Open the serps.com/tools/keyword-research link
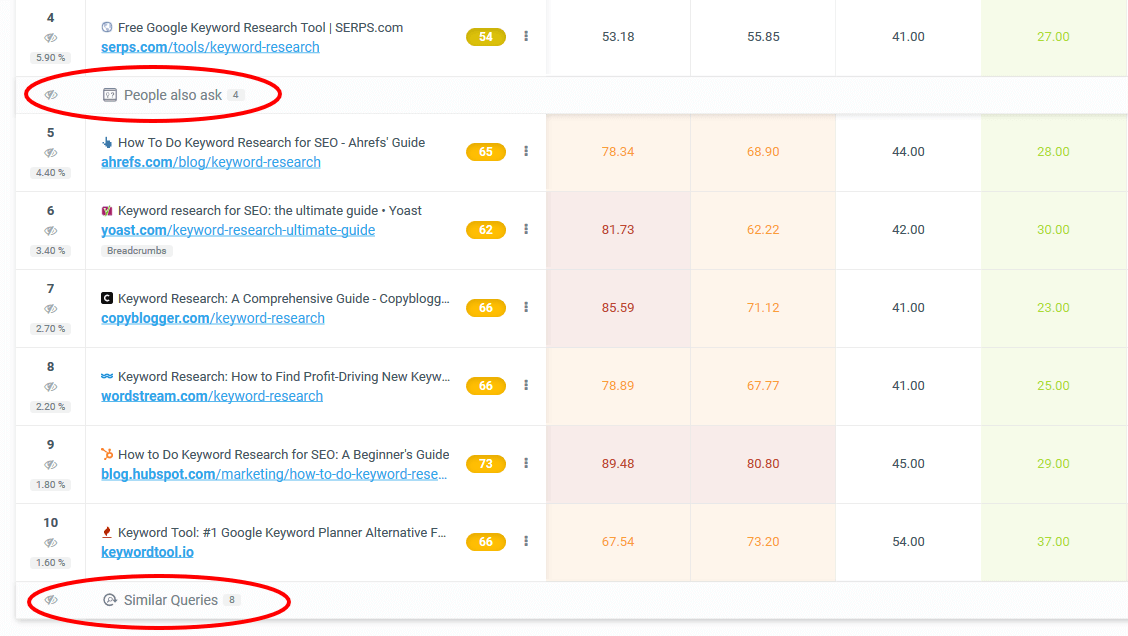Image resolution: width=1128 pixels, height=636 pixels. tap(210, 47)
